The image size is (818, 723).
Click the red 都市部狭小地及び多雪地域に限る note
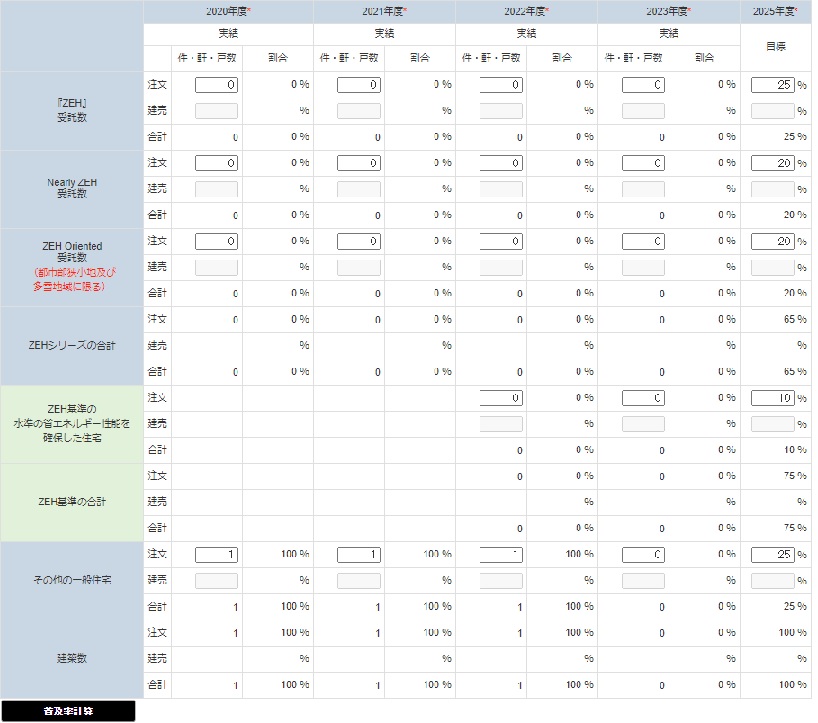pyautogui.click(x=75, y=280)
